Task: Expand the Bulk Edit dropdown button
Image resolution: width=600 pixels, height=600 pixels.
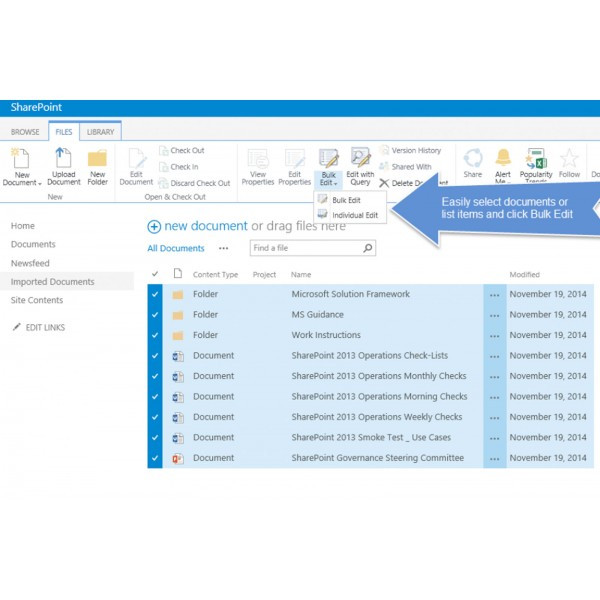Action: coord(328,179)
